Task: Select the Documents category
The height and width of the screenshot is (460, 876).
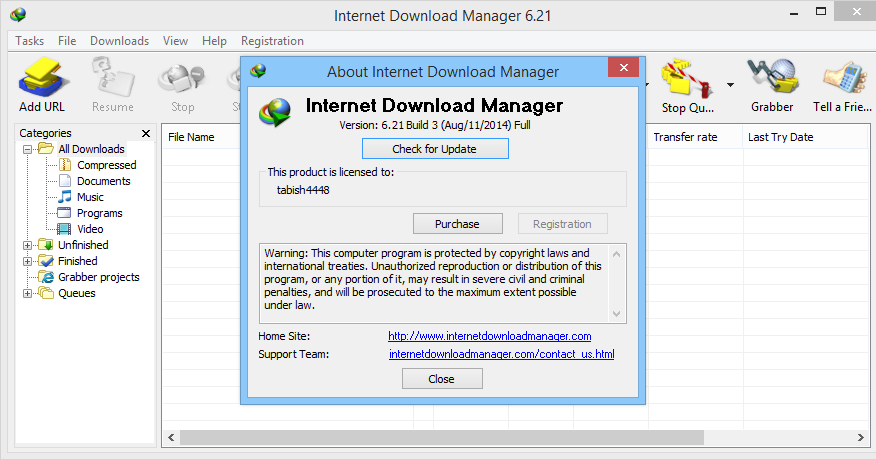Action: point(103,181)
